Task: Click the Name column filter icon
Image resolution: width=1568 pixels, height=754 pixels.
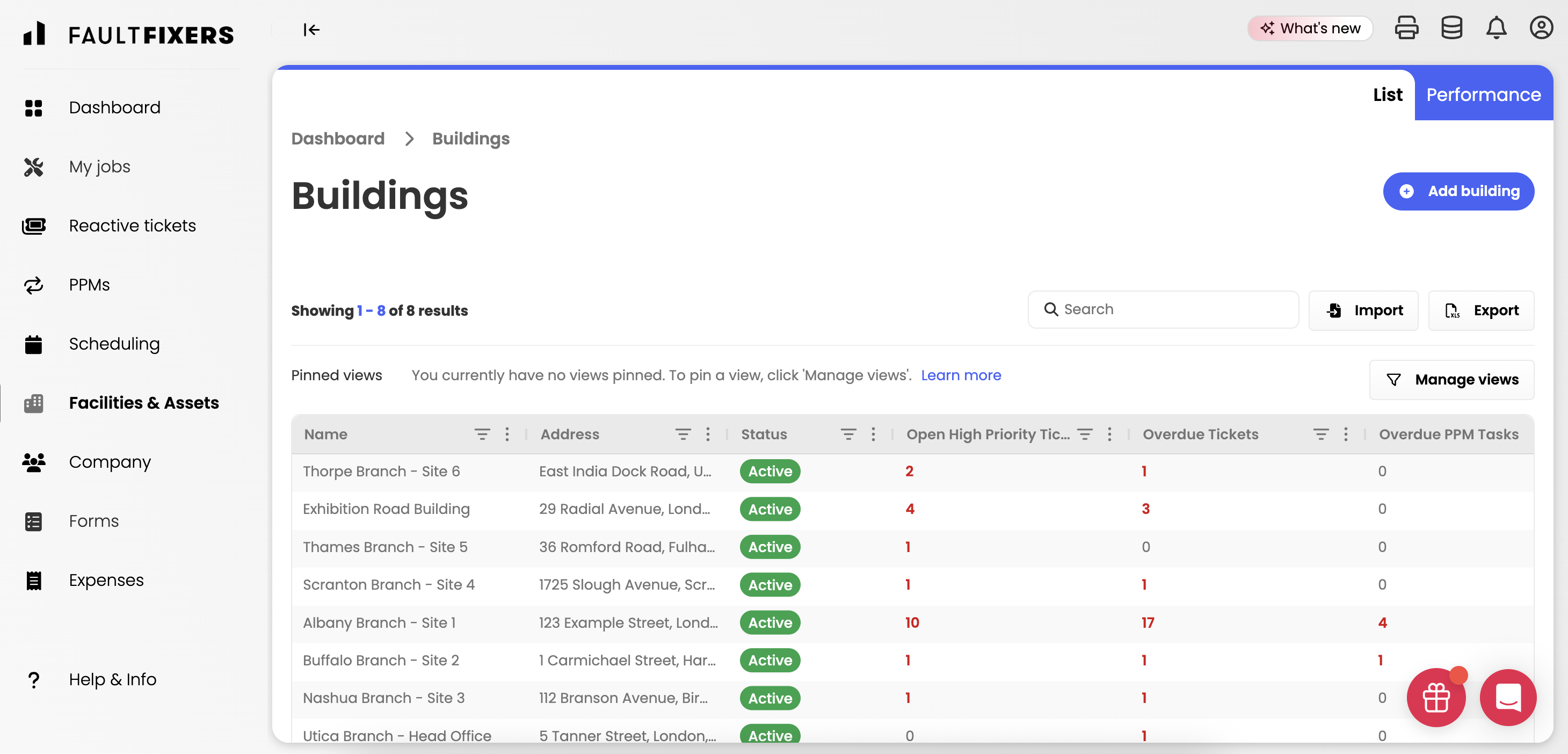Action: click(482, 434)
